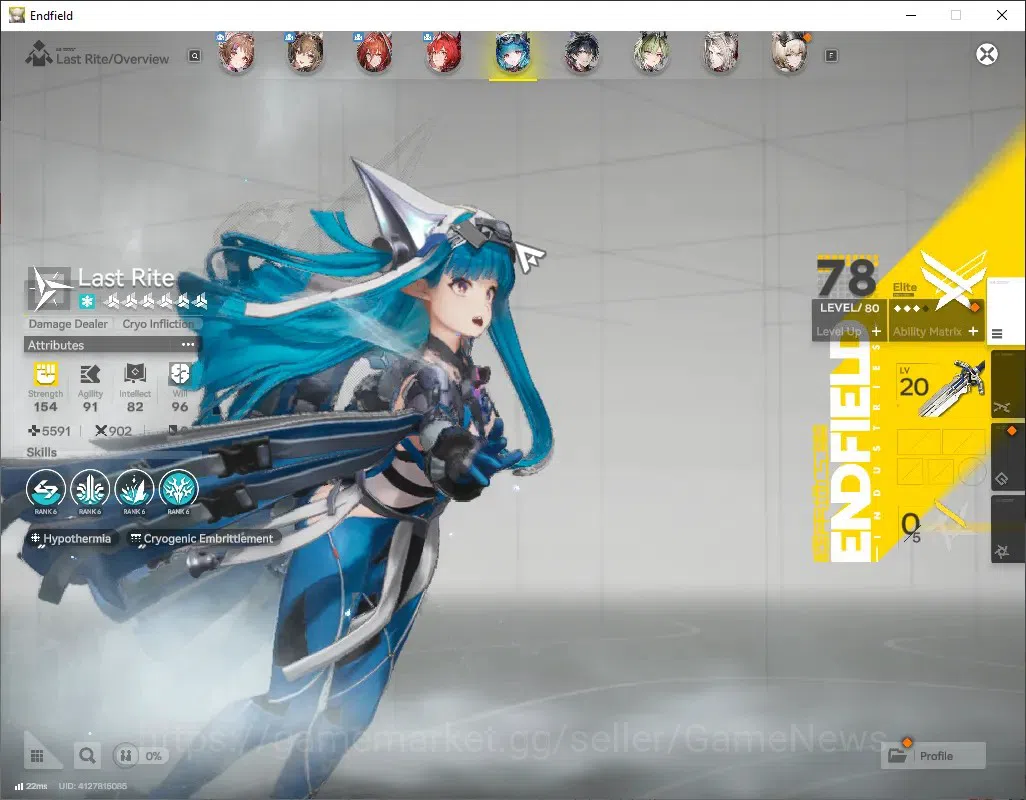This screenshot has width=1026, height=800.
Task: Select the blue-haired Last Rite portrait
Action: 512,53
